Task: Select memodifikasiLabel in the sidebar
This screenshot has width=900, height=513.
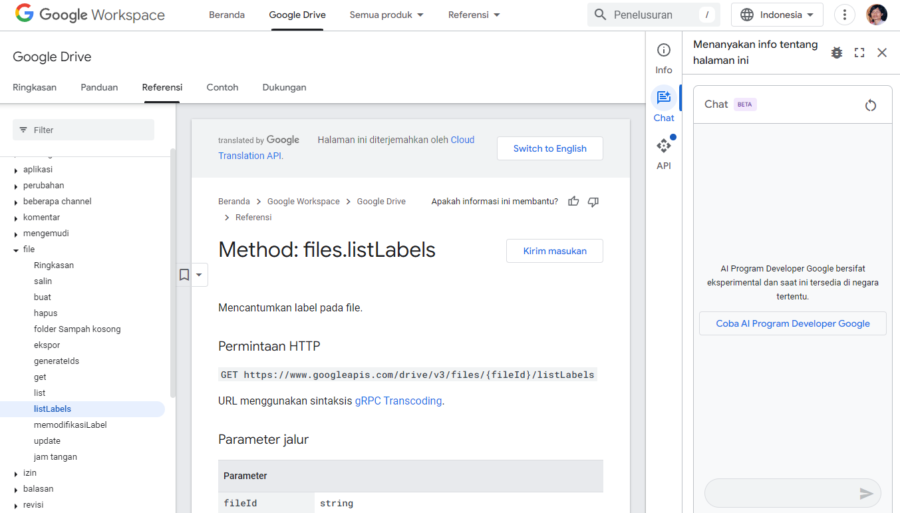Action: click(x=70, y=425)
